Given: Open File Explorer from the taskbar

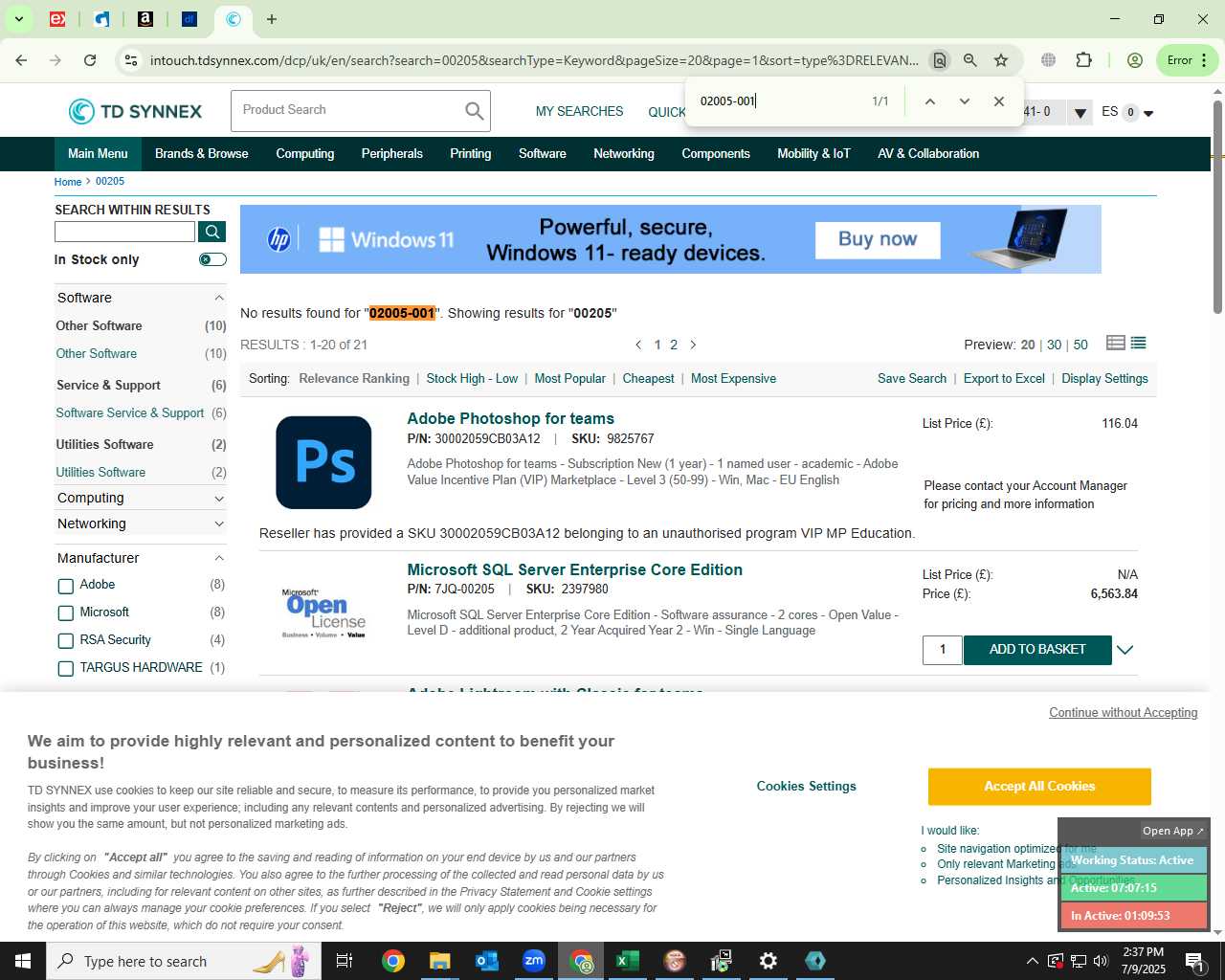Looking at the screenshot, I should tap(439, 961).
